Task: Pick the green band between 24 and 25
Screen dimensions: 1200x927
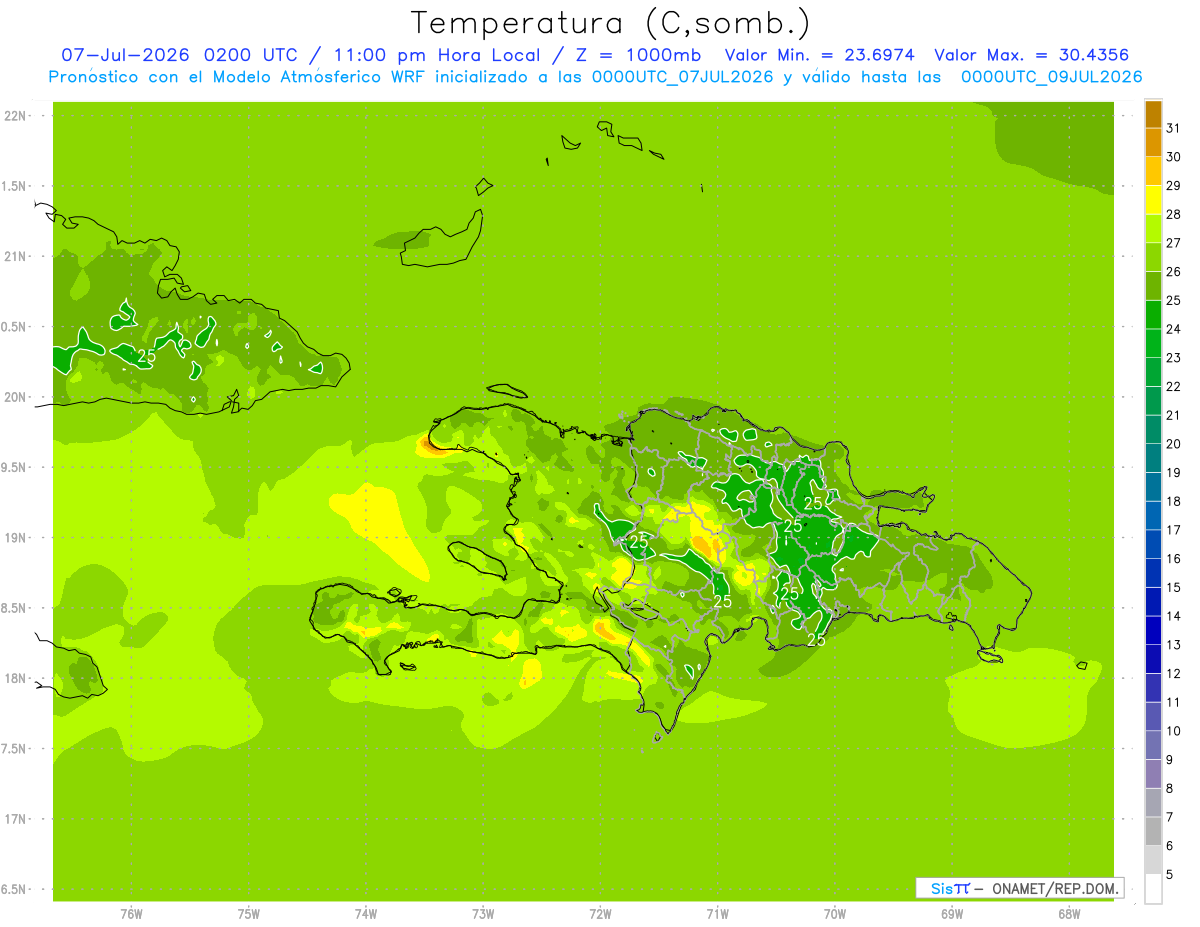Action: pyautogui.click(x=1153, y=315)
